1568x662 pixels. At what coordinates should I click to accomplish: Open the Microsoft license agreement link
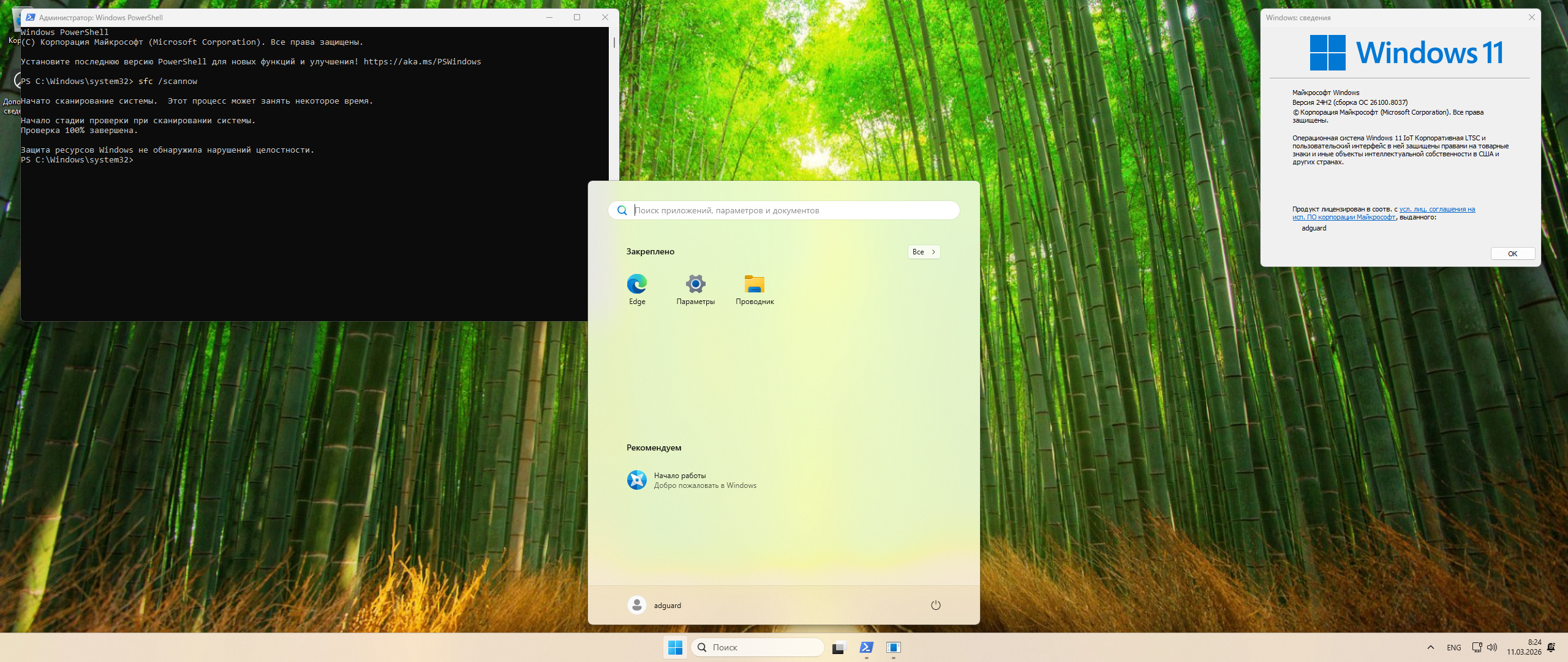click(x=1436, y=210)
